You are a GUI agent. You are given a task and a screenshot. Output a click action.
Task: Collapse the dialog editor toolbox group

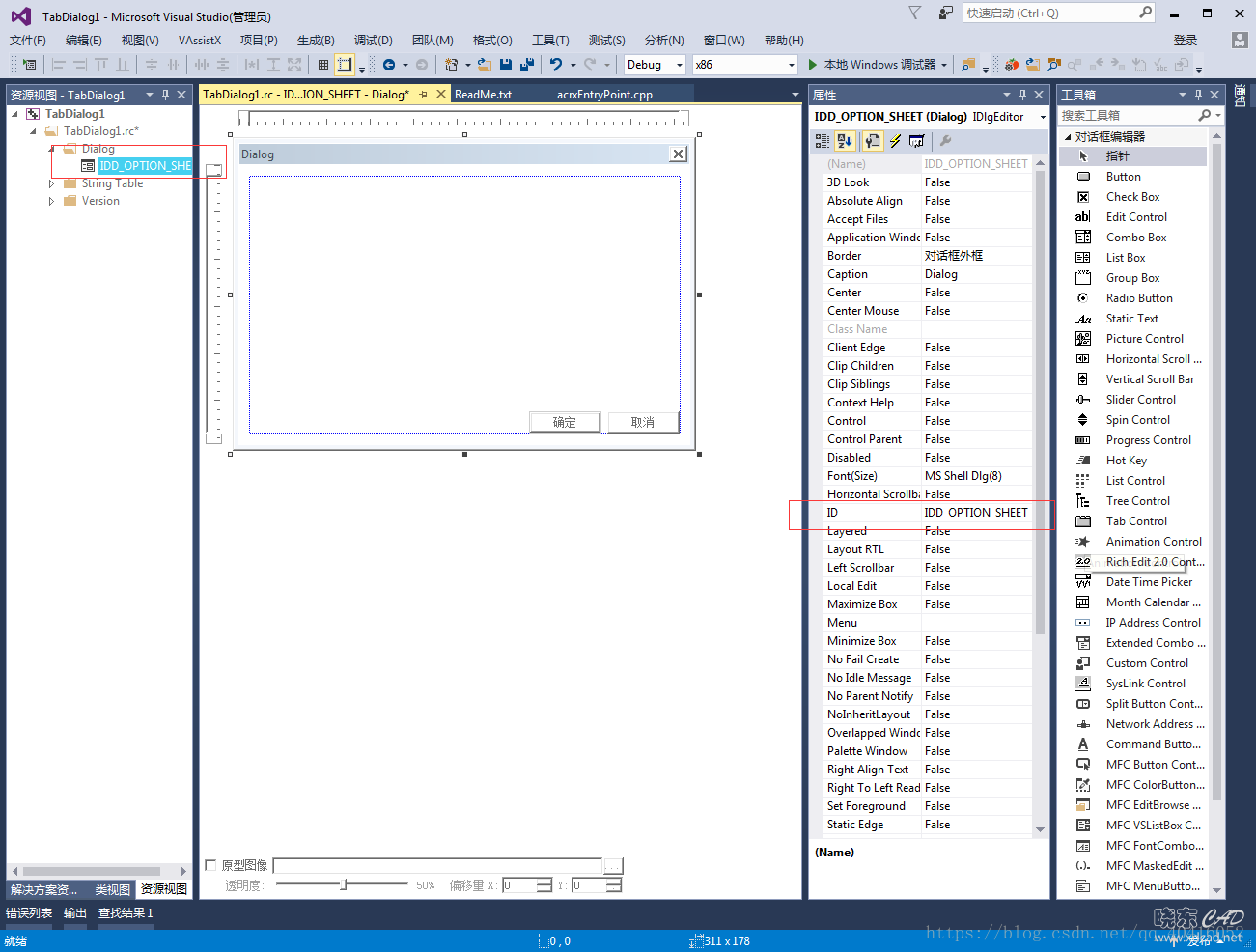point(1068,137)
